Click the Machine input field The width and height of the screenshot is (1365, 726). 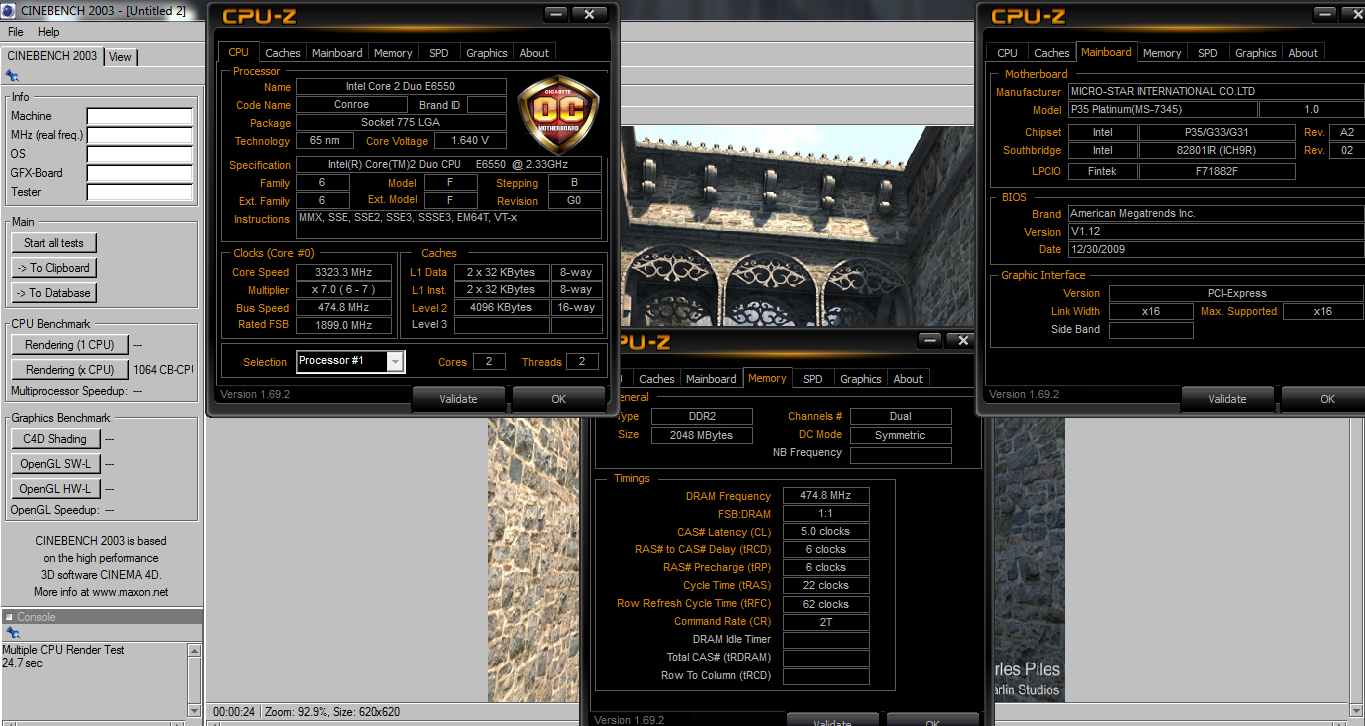click(x=139, y=116)
